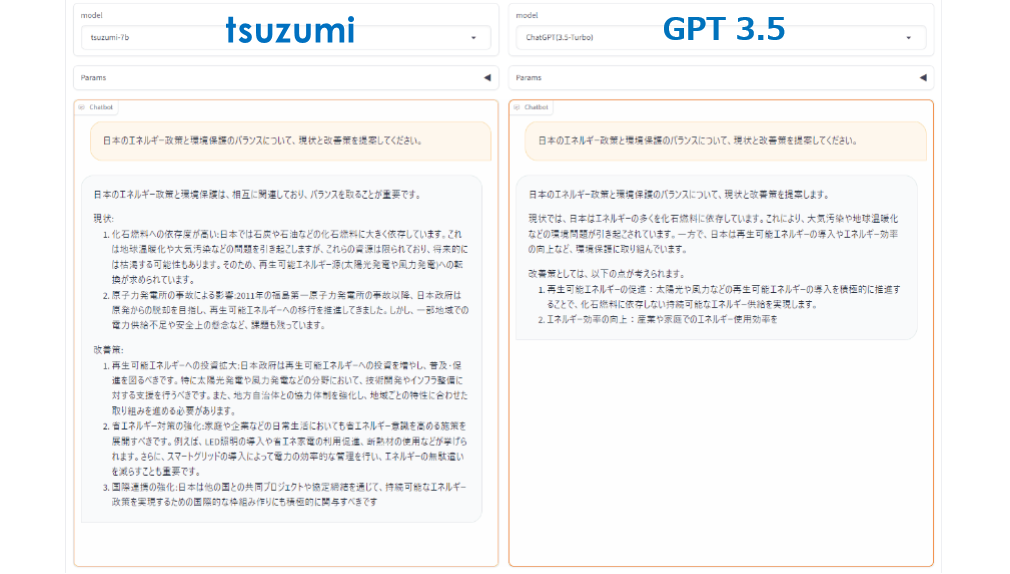
Task: Expand Params under the tsuzumi-7b model
Action: pos(285,77)
